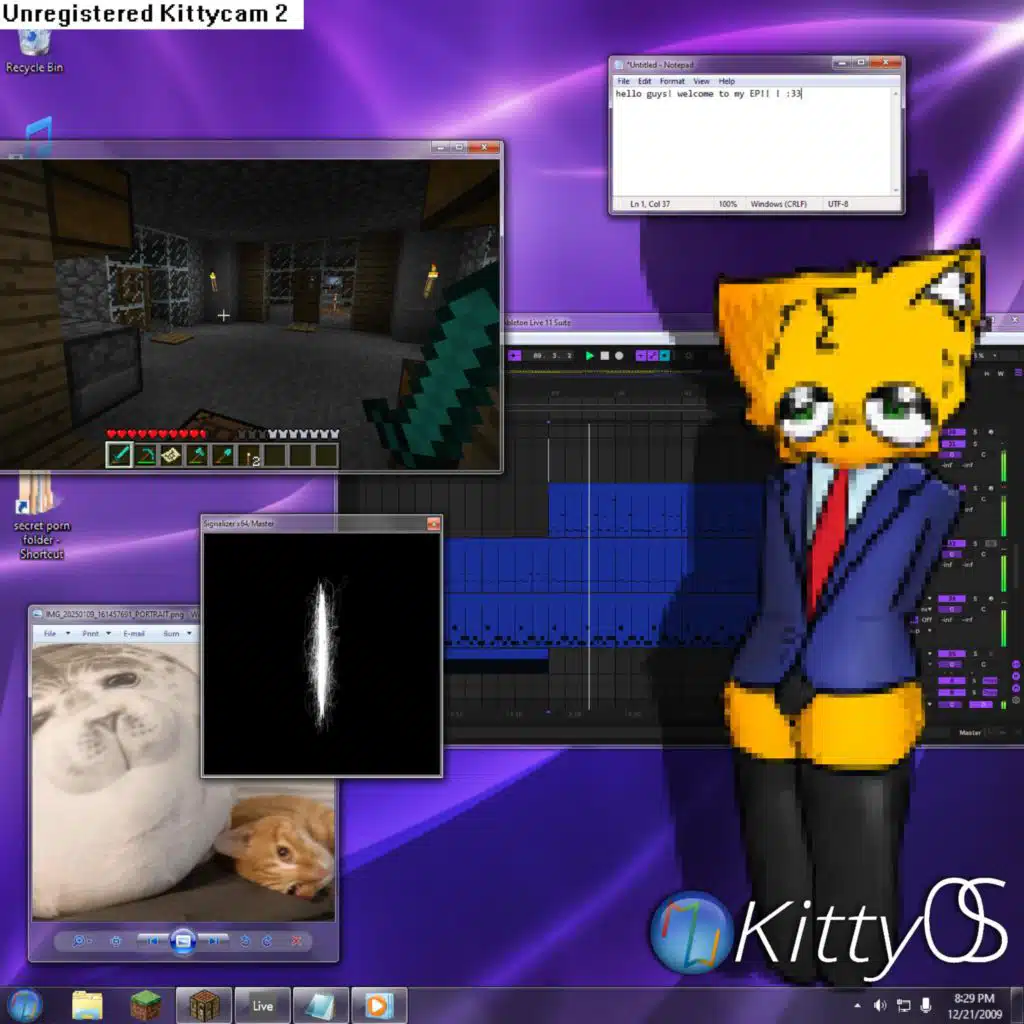1024x1024 pixels.
Task: Click the Arrangement Record circle button
Action: point(619,355)
